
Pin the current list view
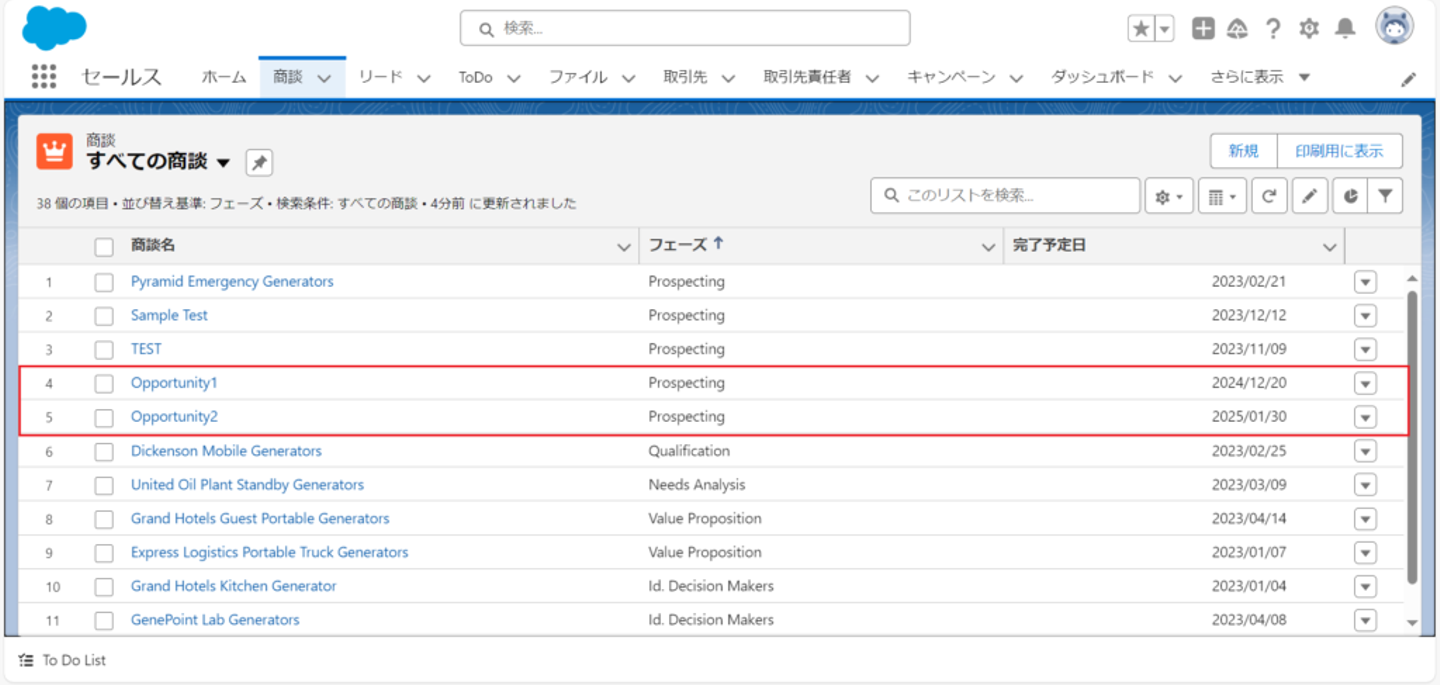259,162
